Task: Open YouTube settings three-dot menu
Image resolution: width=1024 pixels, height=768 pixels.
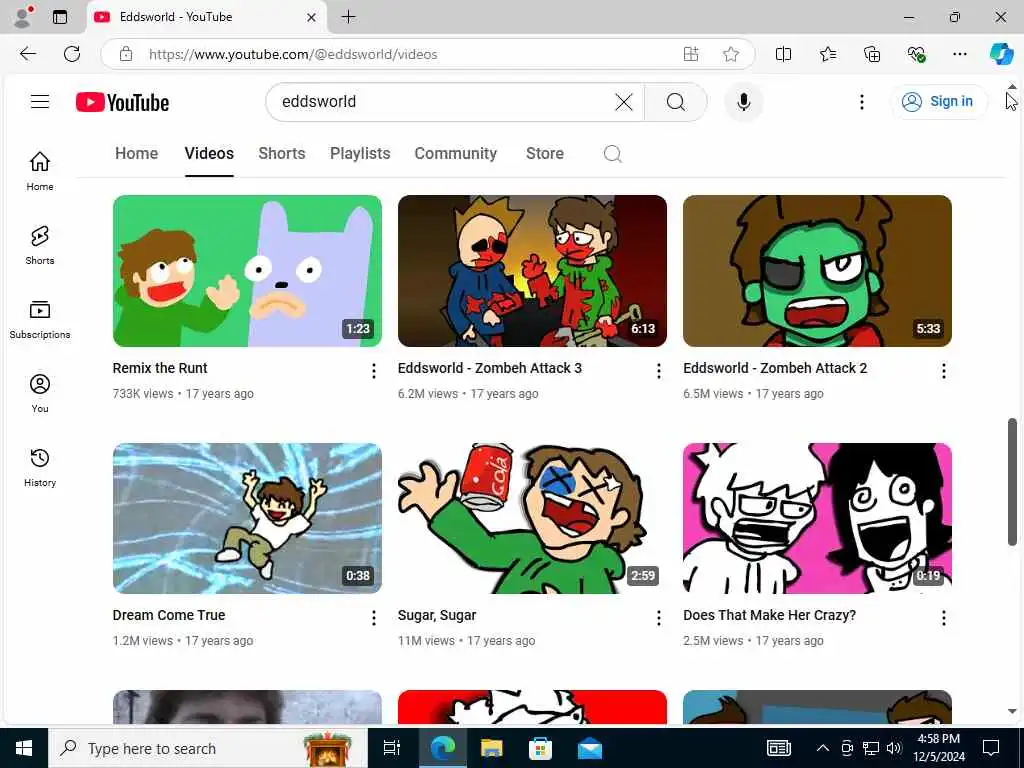Action: tap(862, 102)
